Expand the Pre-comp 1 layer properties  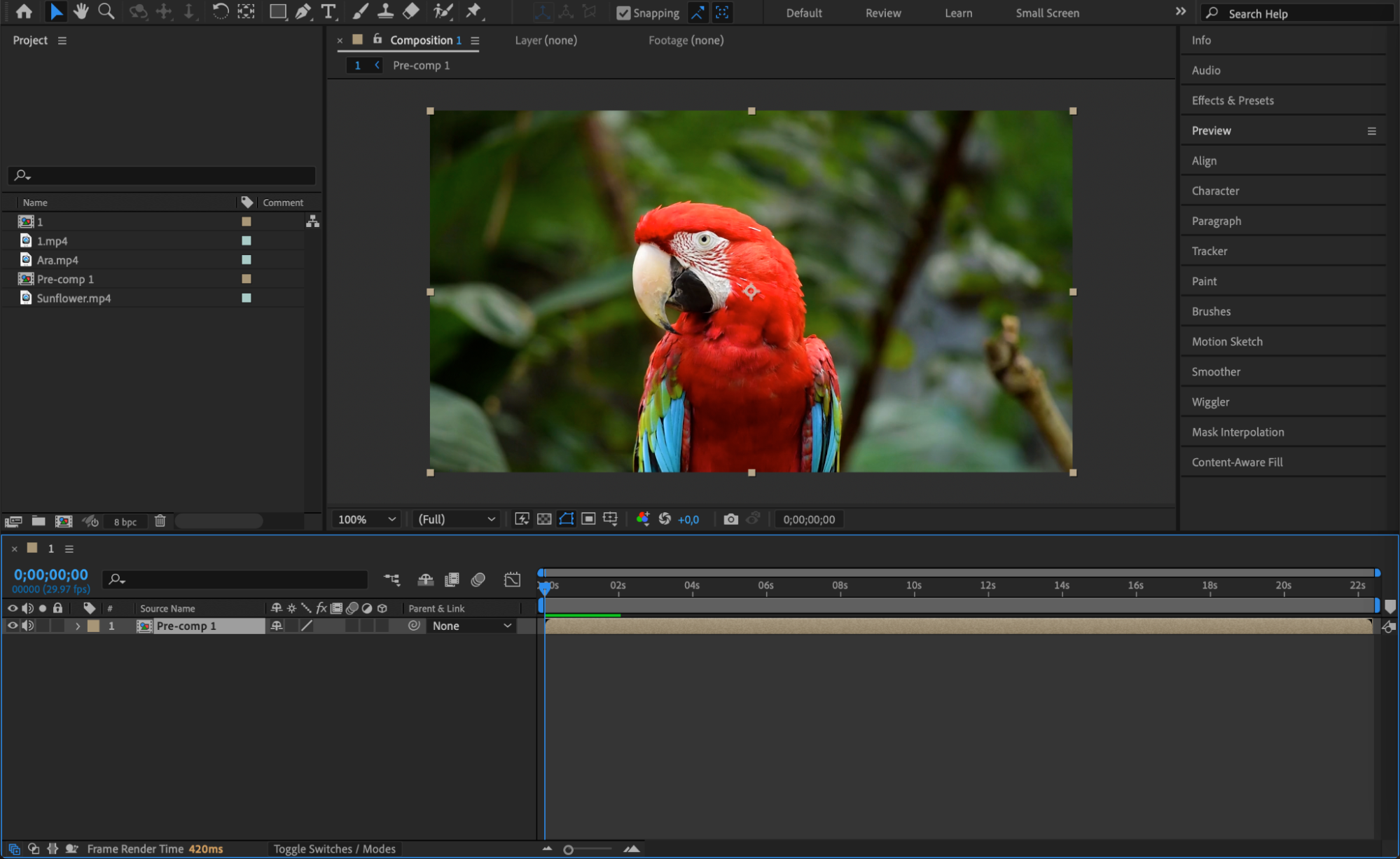coord(78,626)
